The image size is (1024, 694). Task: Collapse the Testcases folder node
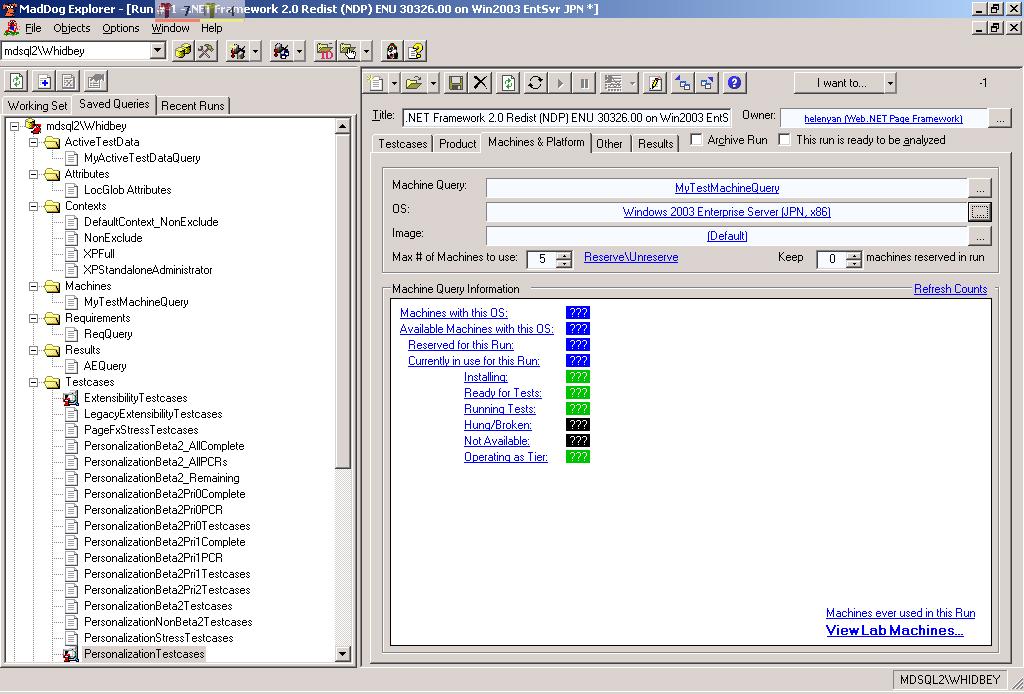33,383
